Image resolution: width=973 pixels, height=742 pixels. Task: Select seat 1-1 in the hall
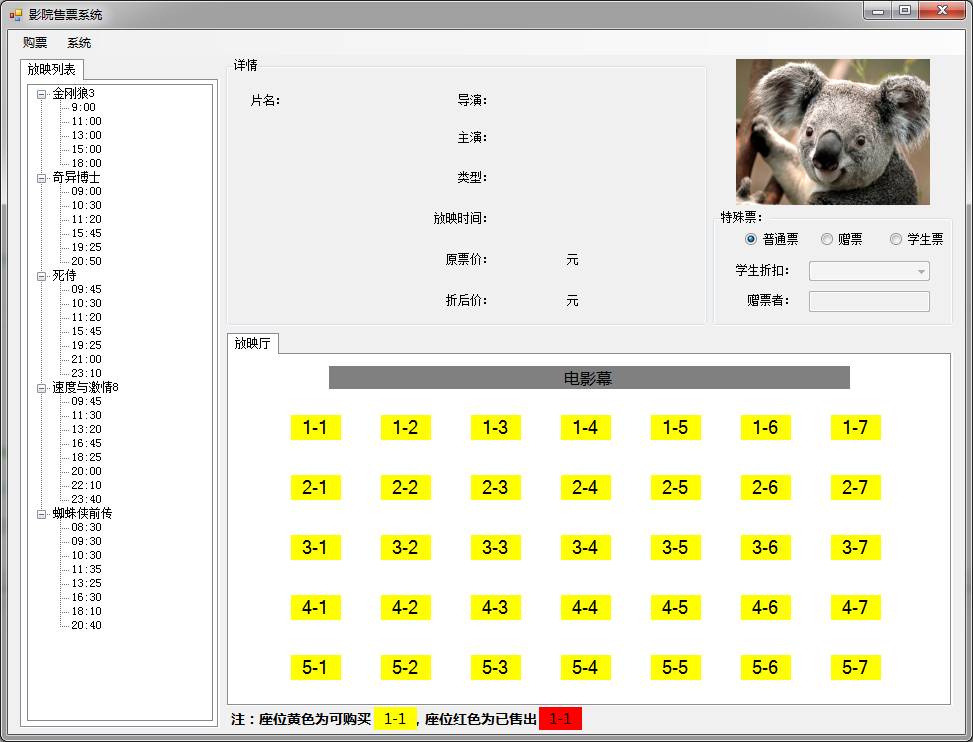tap(315, 427)
